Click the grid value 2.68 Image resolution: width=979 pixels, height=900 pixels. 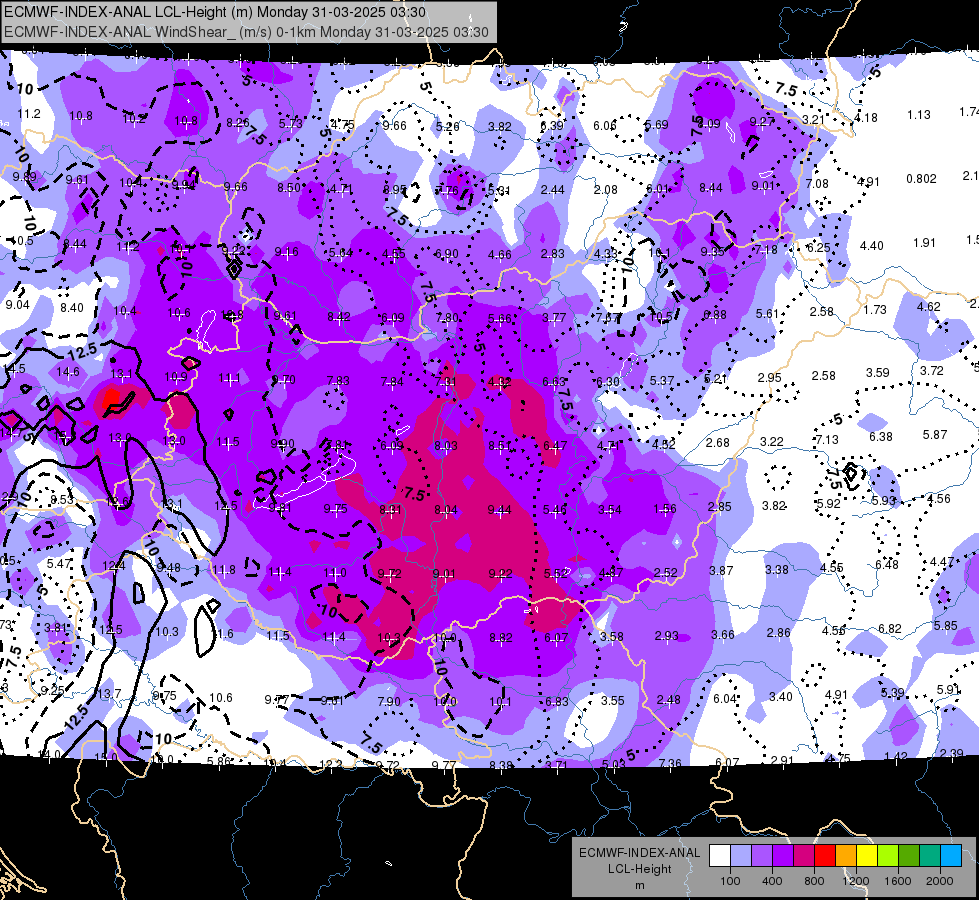click(717, 443)
